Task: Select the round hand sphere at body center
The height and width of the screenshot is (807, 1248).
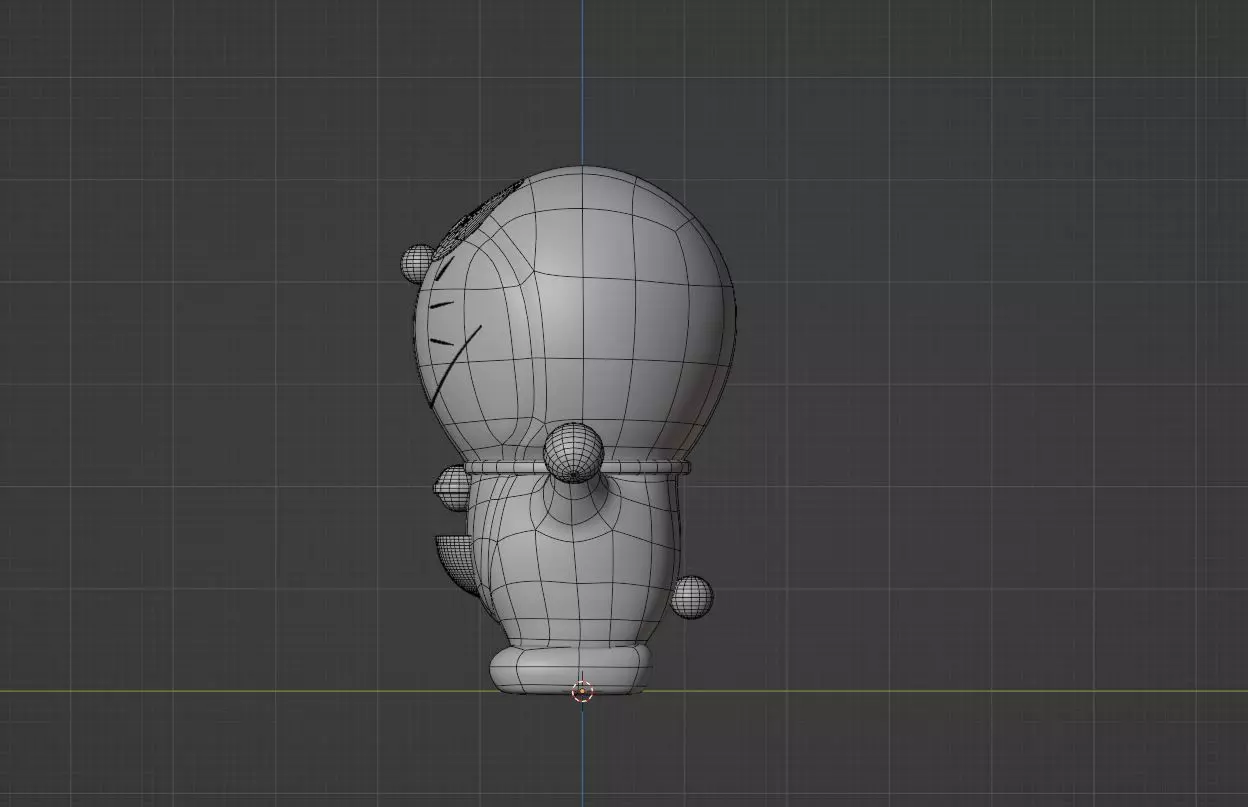Action: point(573,452)
